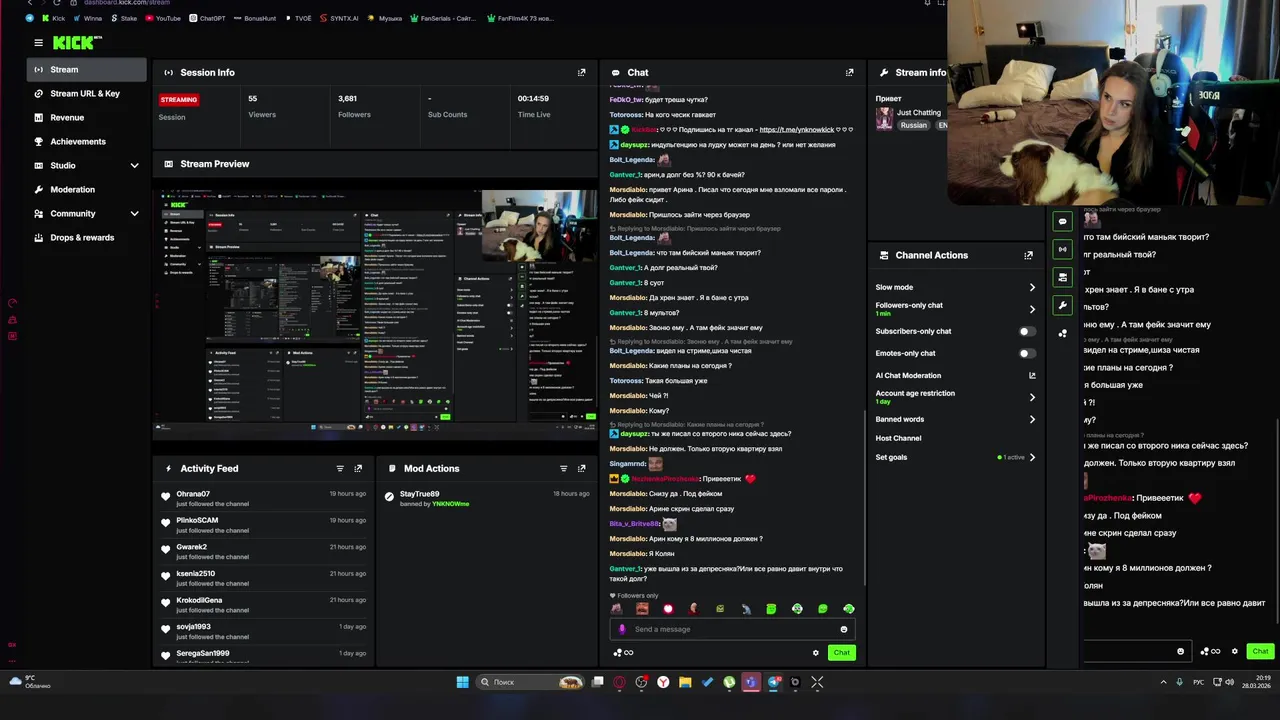Viewport: 1280px width, 720px height.
Task: Open Mod Actions filter options
Action: click(x=563, y=468)
